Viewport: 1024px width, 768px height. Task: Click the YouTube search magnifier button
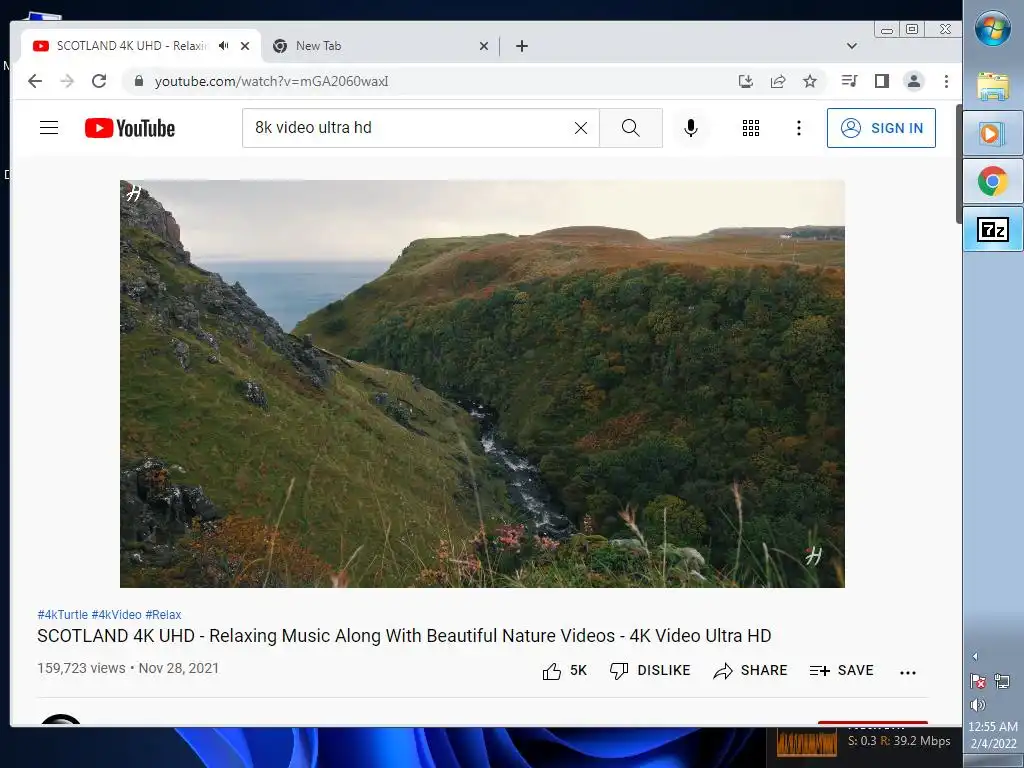click(631, 128)
